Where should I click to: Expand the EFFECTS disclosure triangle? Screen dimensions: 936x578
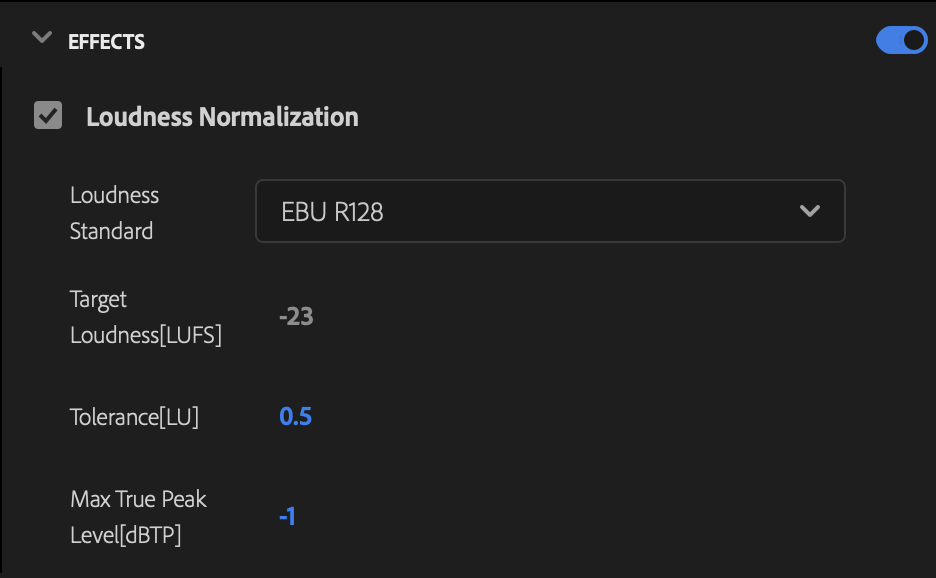(40, 36)
